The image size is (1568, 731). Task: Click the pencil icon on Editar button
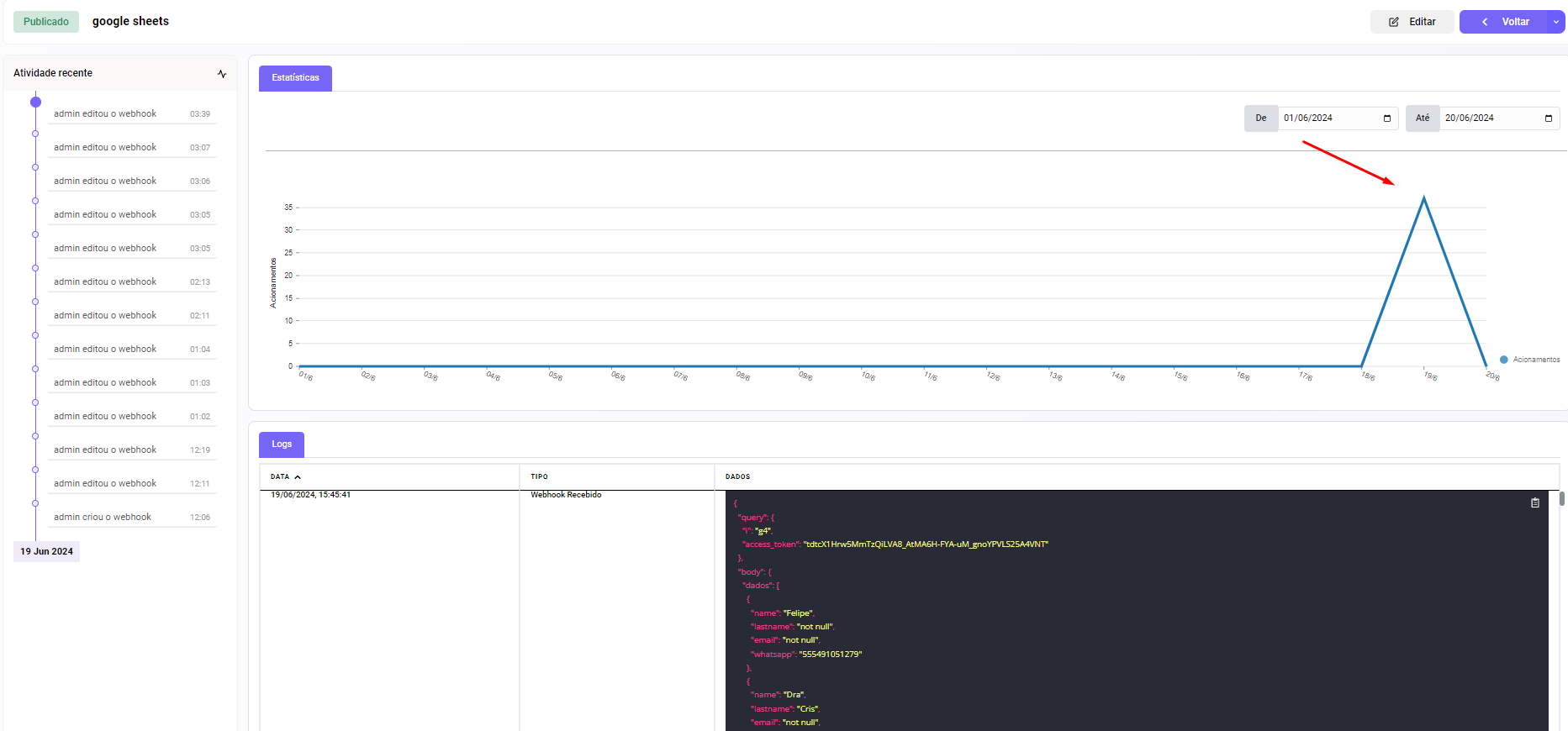pos(1394,22)
